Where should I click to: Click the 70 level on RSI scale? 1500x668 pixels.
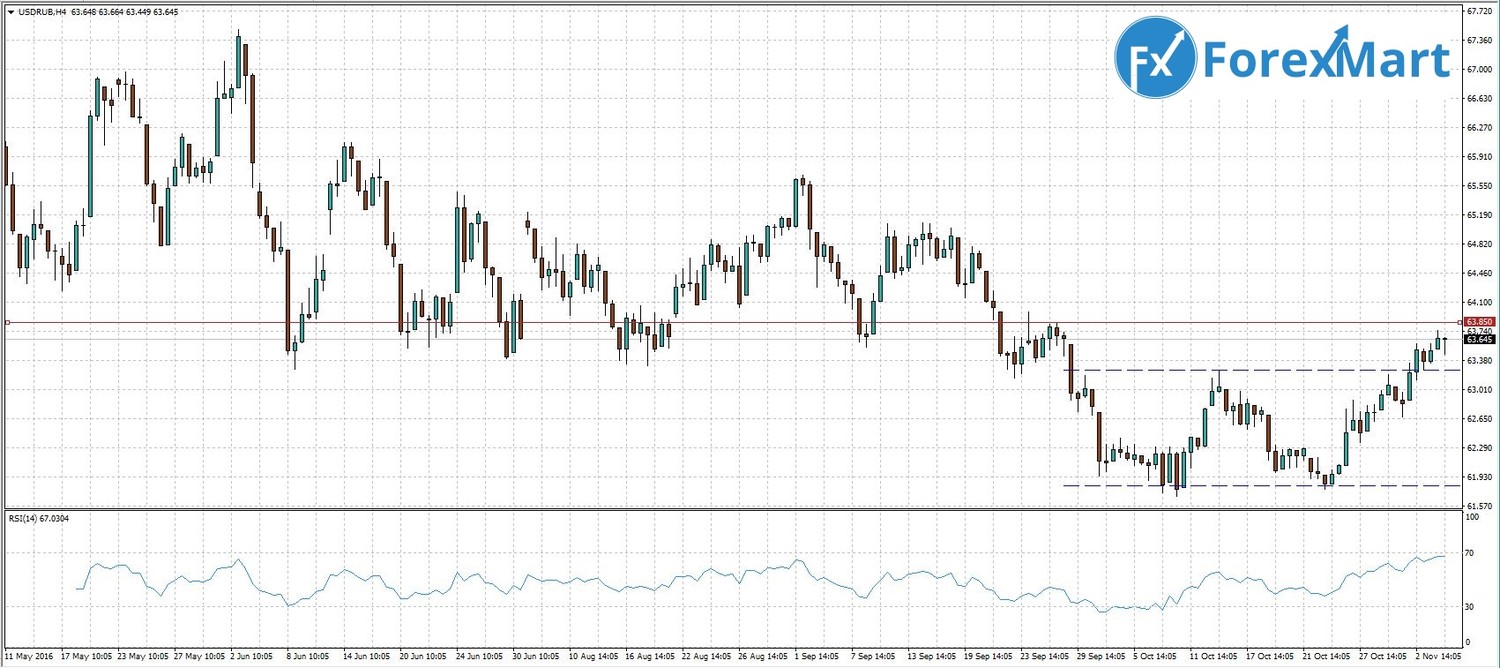1469,552
